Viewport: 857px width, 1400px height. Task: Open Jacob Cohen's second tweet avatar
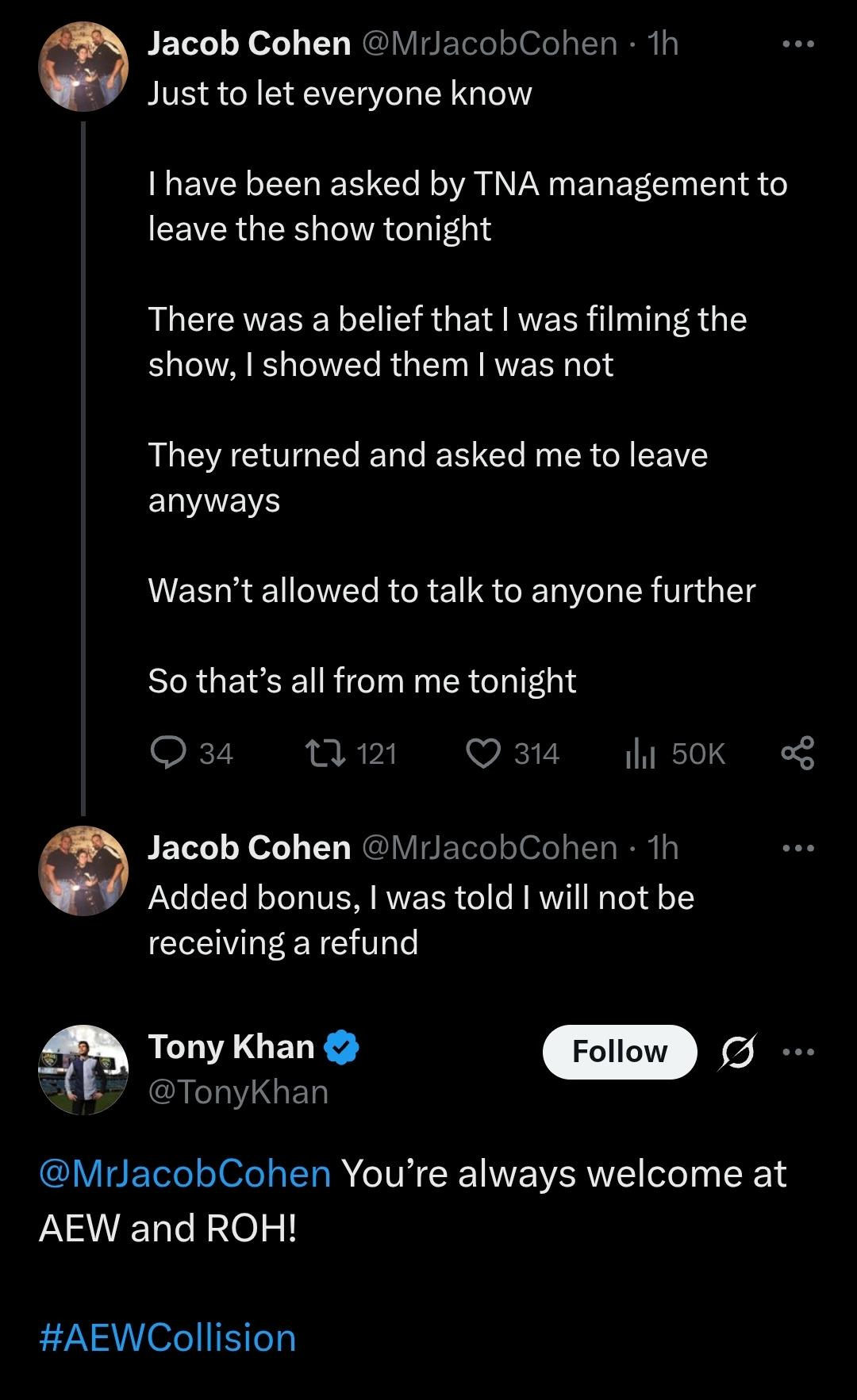83,870
